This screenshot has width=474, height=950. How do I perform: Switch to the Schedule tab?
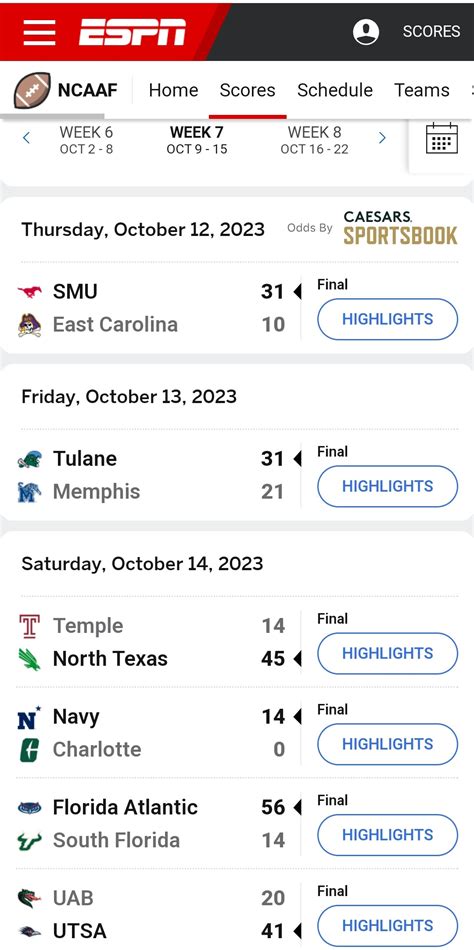click(335, 90)
